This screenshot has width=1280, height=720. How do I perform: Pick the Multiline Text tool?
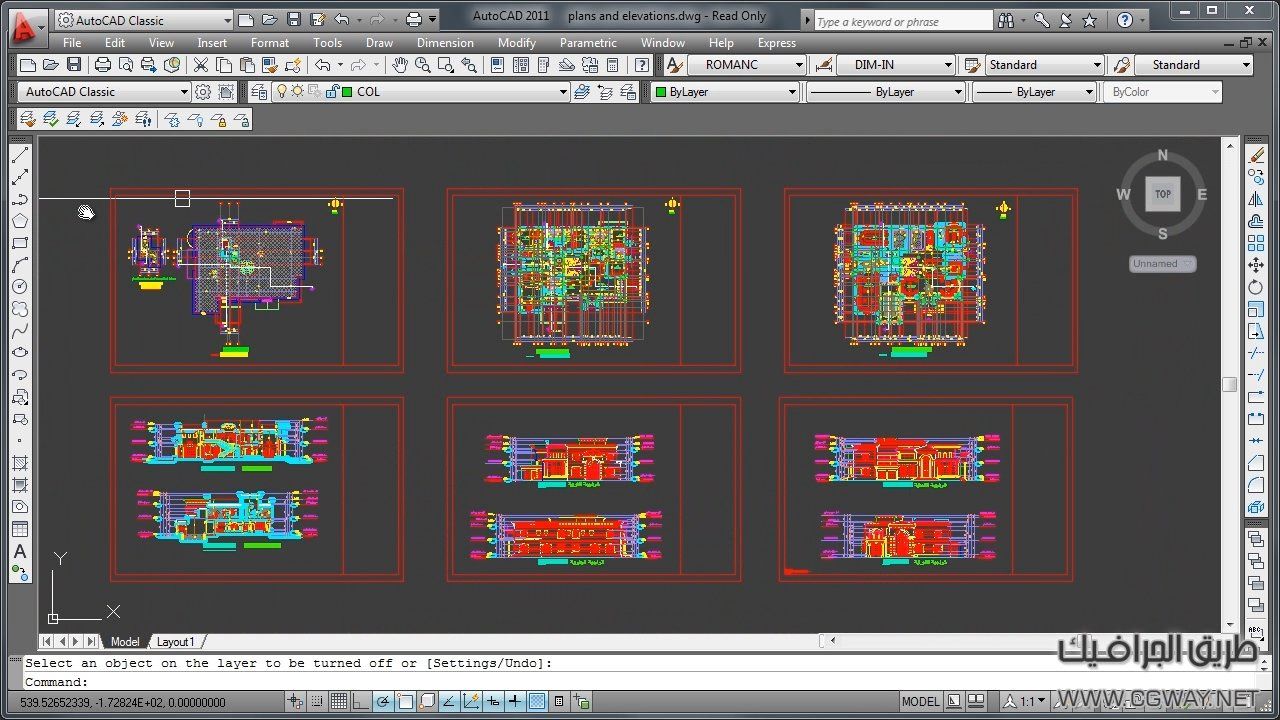pyautogui.click(x=20, y=551)
